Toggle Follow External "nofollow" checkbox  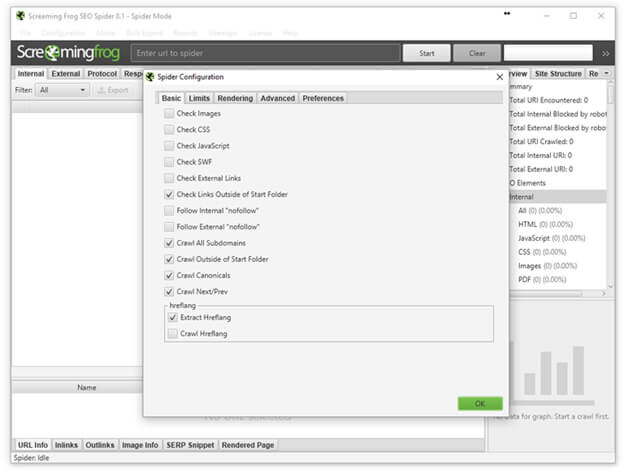[169, 227]
